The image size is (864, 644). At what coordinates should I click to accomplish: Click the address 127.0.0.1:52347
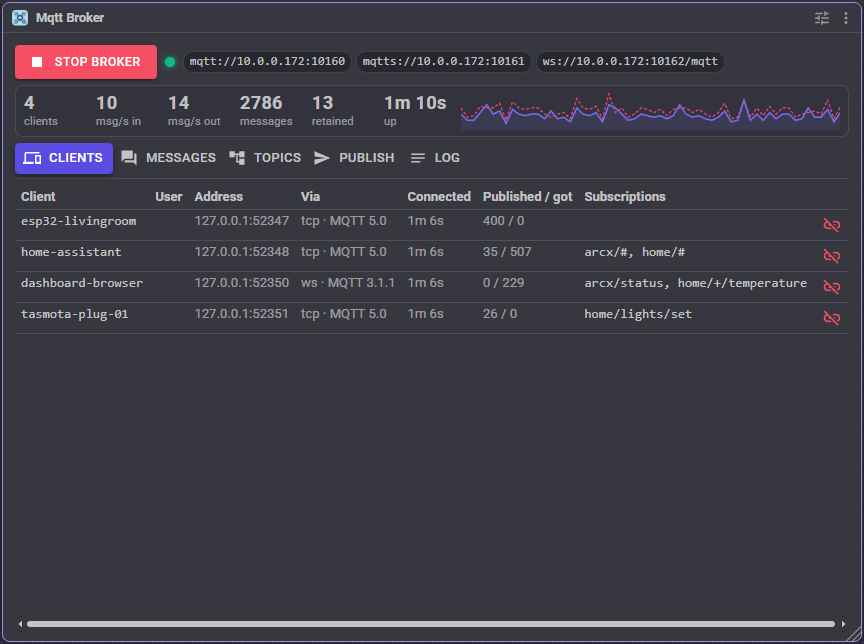pos(241,221)
